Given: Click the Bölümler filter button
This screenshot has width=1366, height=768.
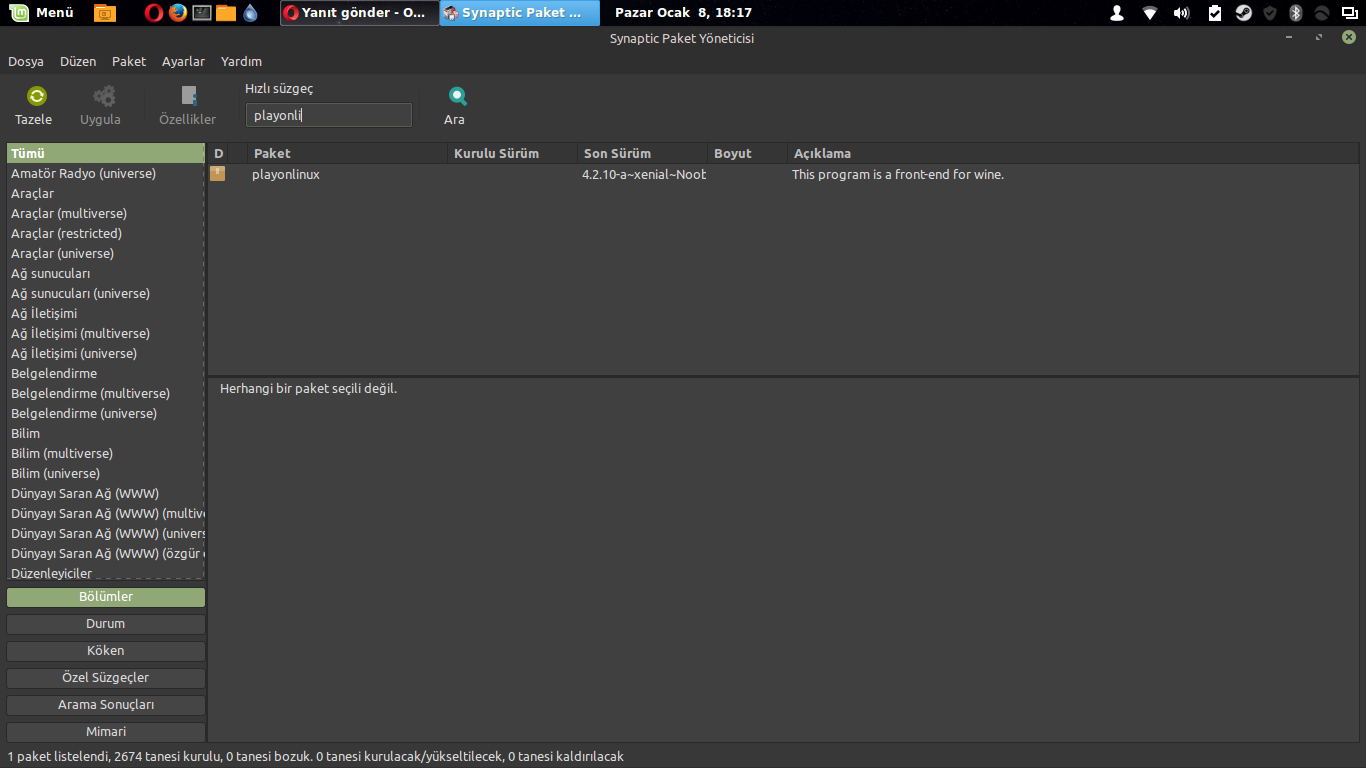Looking at the screenshot, I should pos(106,597).
